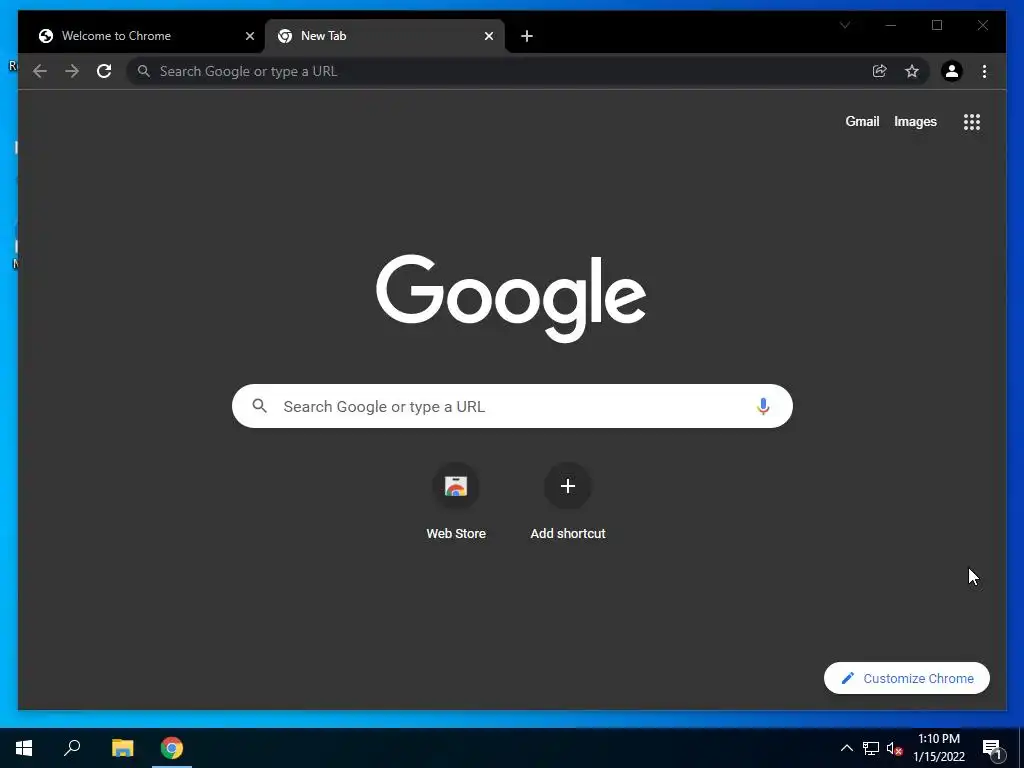Viewport: 1024px width, 768px height.
Task: Go forward using the forward arrow
Action: [72, 71]
